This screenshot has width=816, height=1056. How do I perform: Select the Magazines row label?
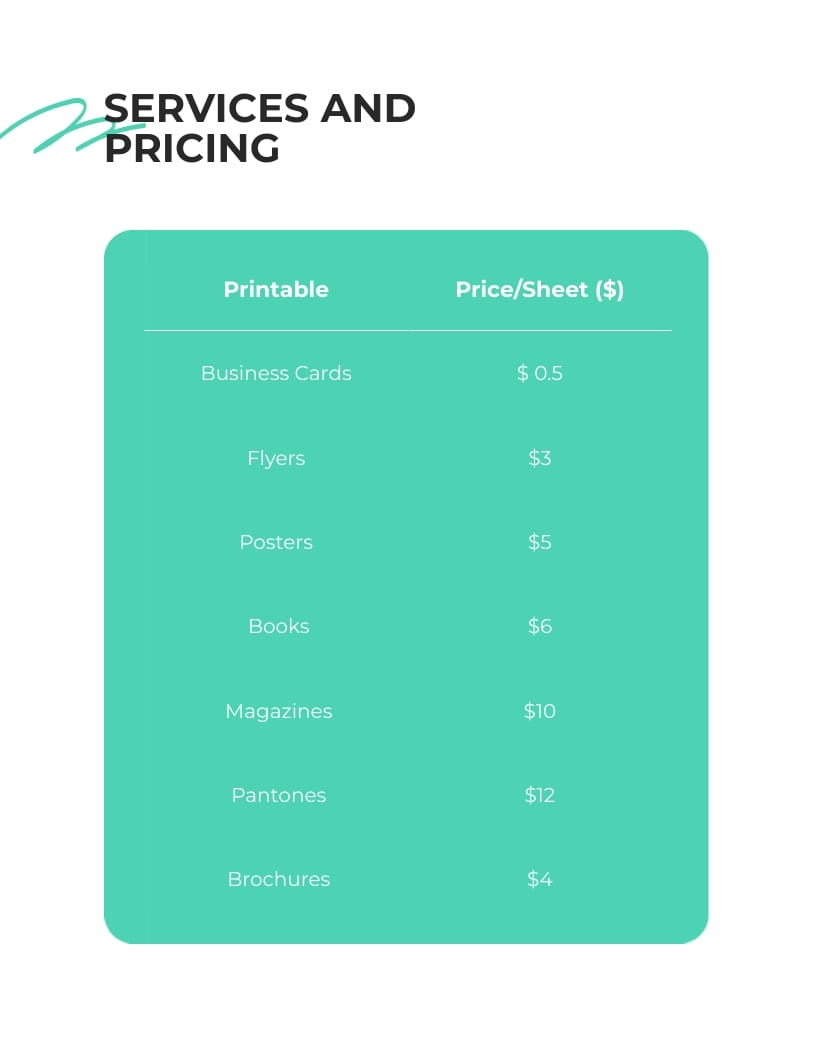(278, 711)
